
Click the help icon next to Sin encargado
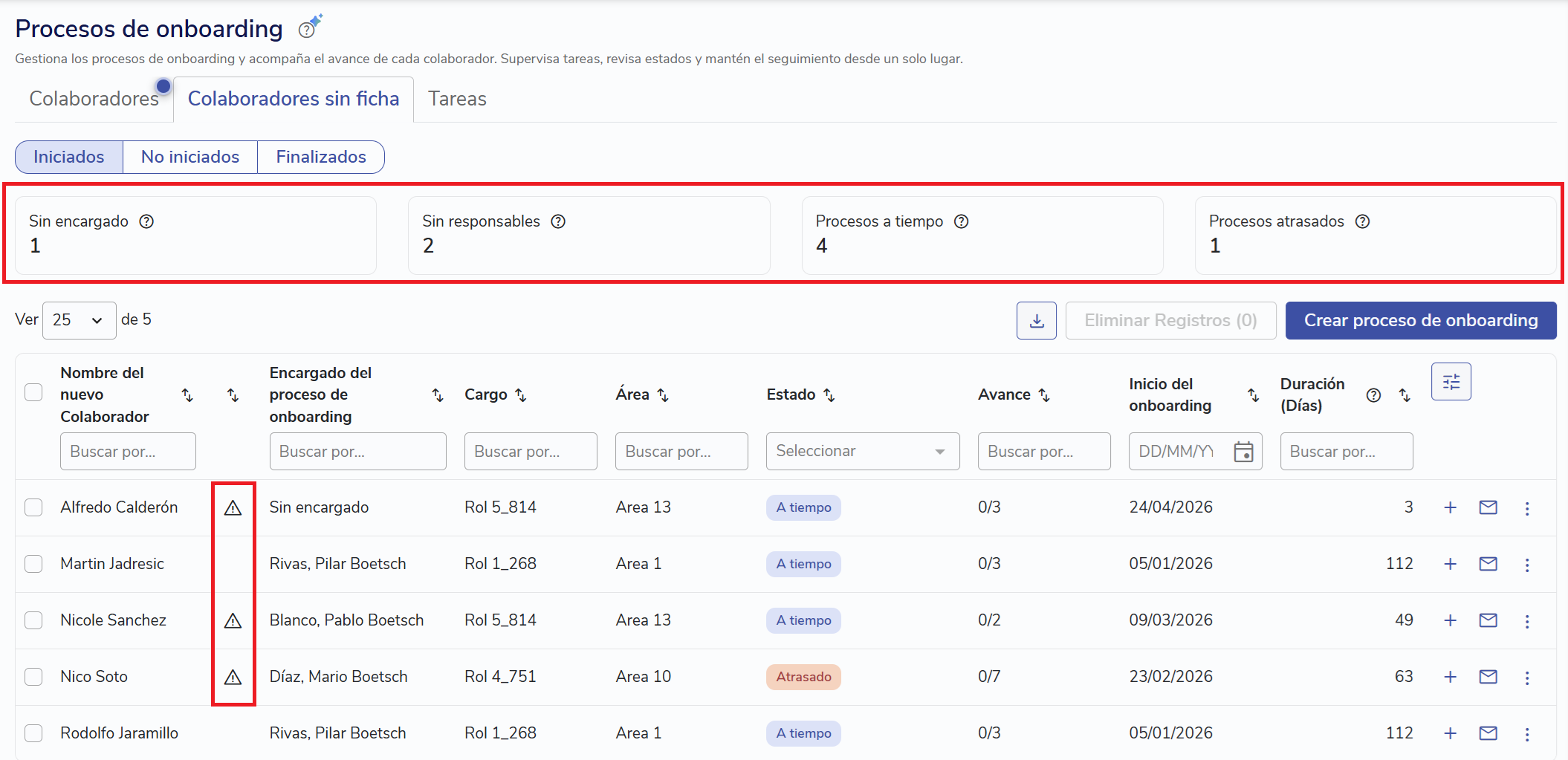tap(146, 221)
